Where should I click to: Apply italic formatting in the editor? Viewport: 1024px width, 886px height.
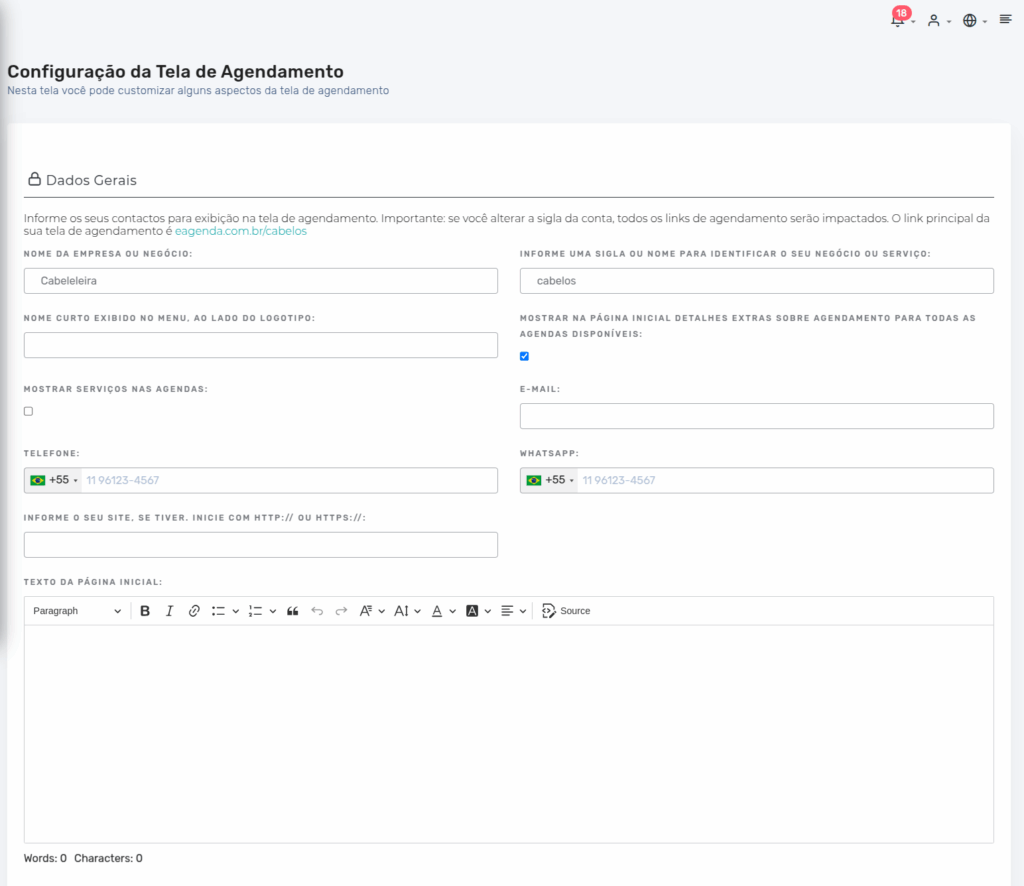point(169,611)
